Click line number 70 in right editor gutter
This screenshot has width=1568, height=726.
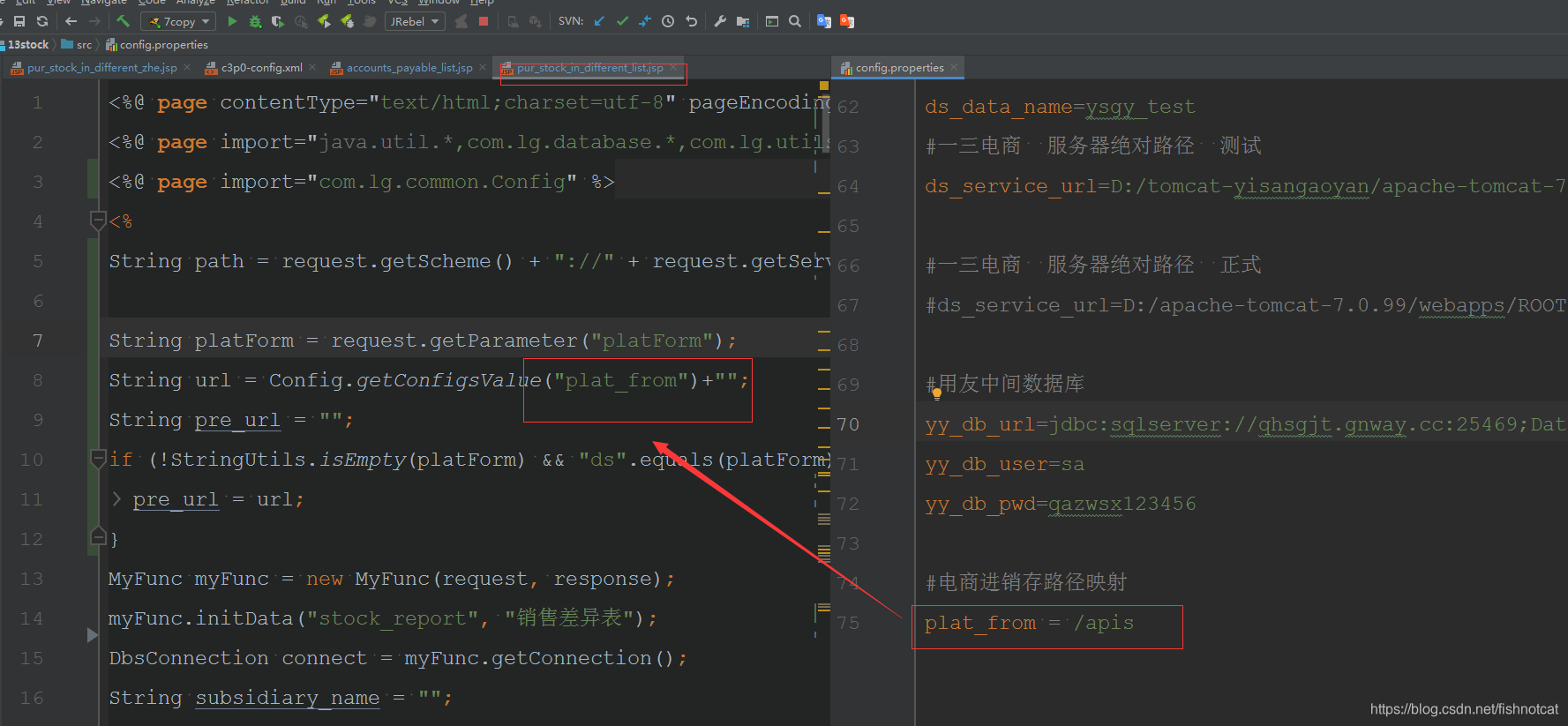[848, 424]
